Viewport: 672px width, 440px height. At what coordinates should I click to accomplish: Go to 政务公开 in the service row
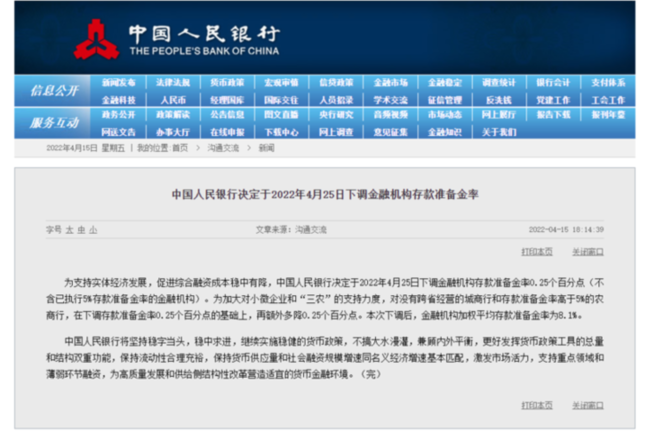119,115
